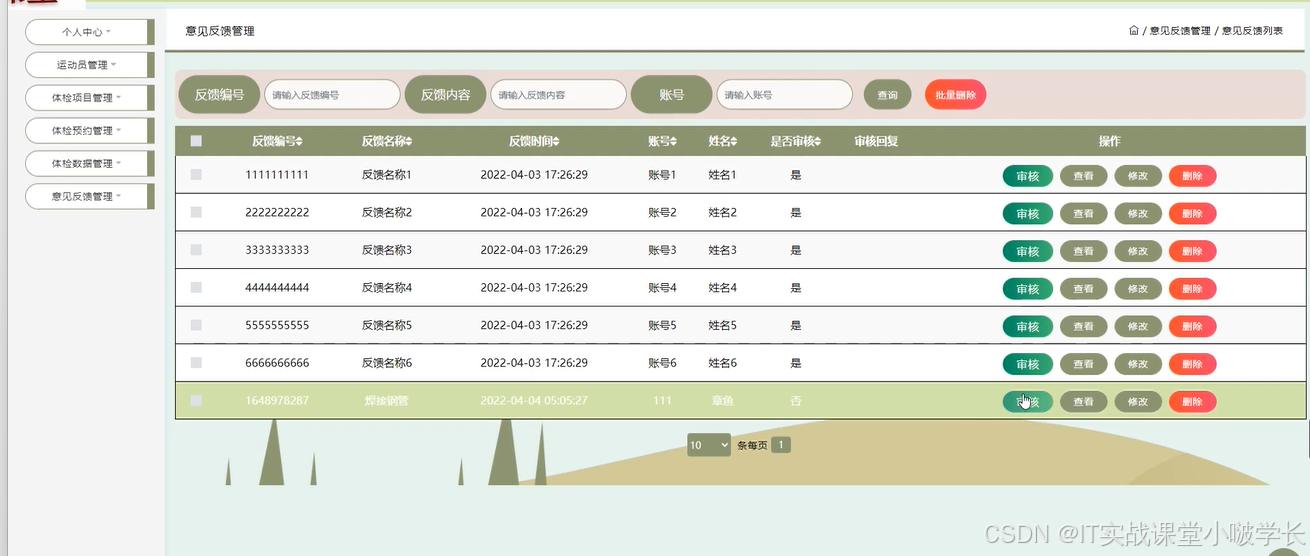Click 修改 for row 6666666666
1310x556 pixels.
click(x=1138, y=364)
